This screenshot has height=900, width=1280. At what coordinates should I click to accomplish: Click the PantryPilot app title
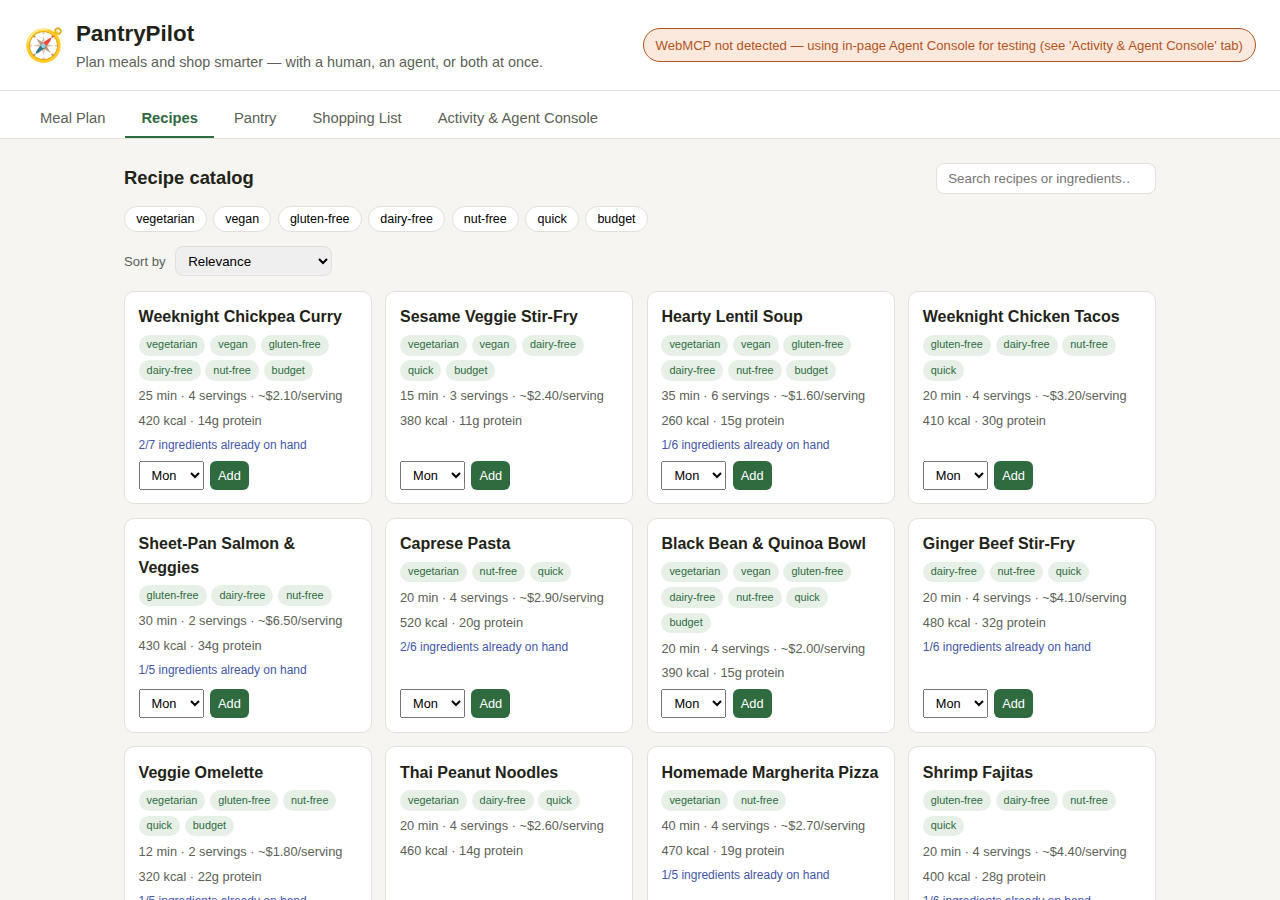click(135, 34)
